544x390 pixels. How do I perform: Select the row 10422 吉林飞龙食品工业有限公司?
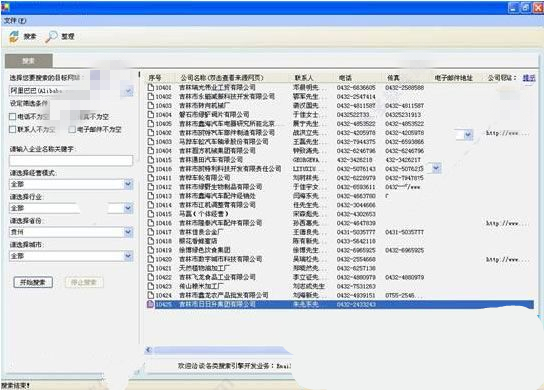217,277
